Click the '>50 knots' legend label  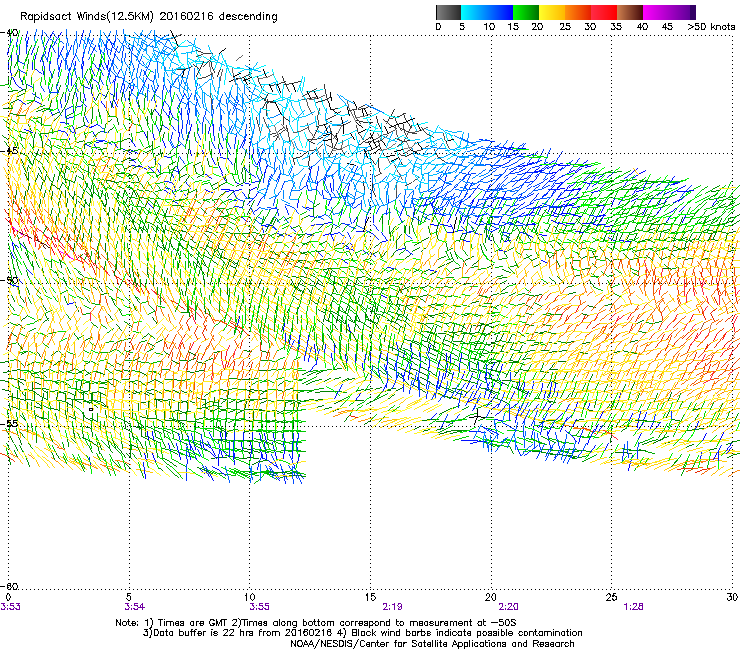(711, 27)
